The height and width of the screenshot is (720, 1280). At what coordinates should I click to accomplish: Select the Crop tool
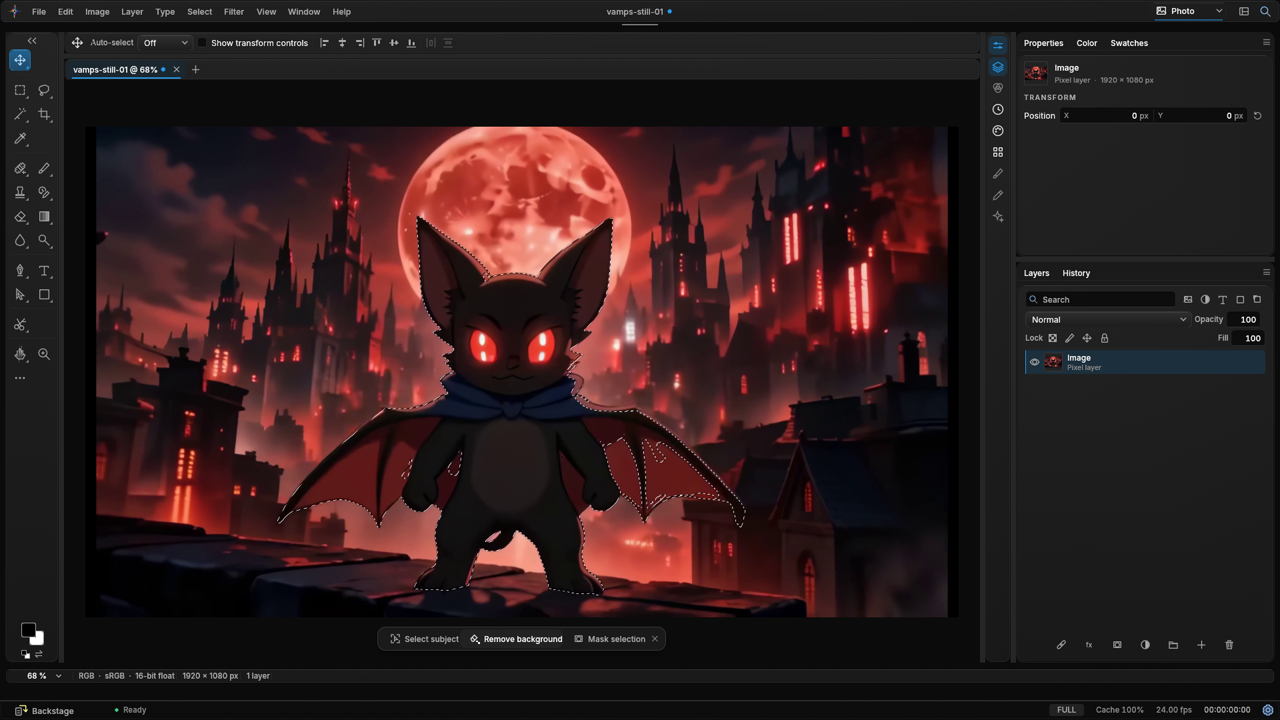[x=44, y=114]
